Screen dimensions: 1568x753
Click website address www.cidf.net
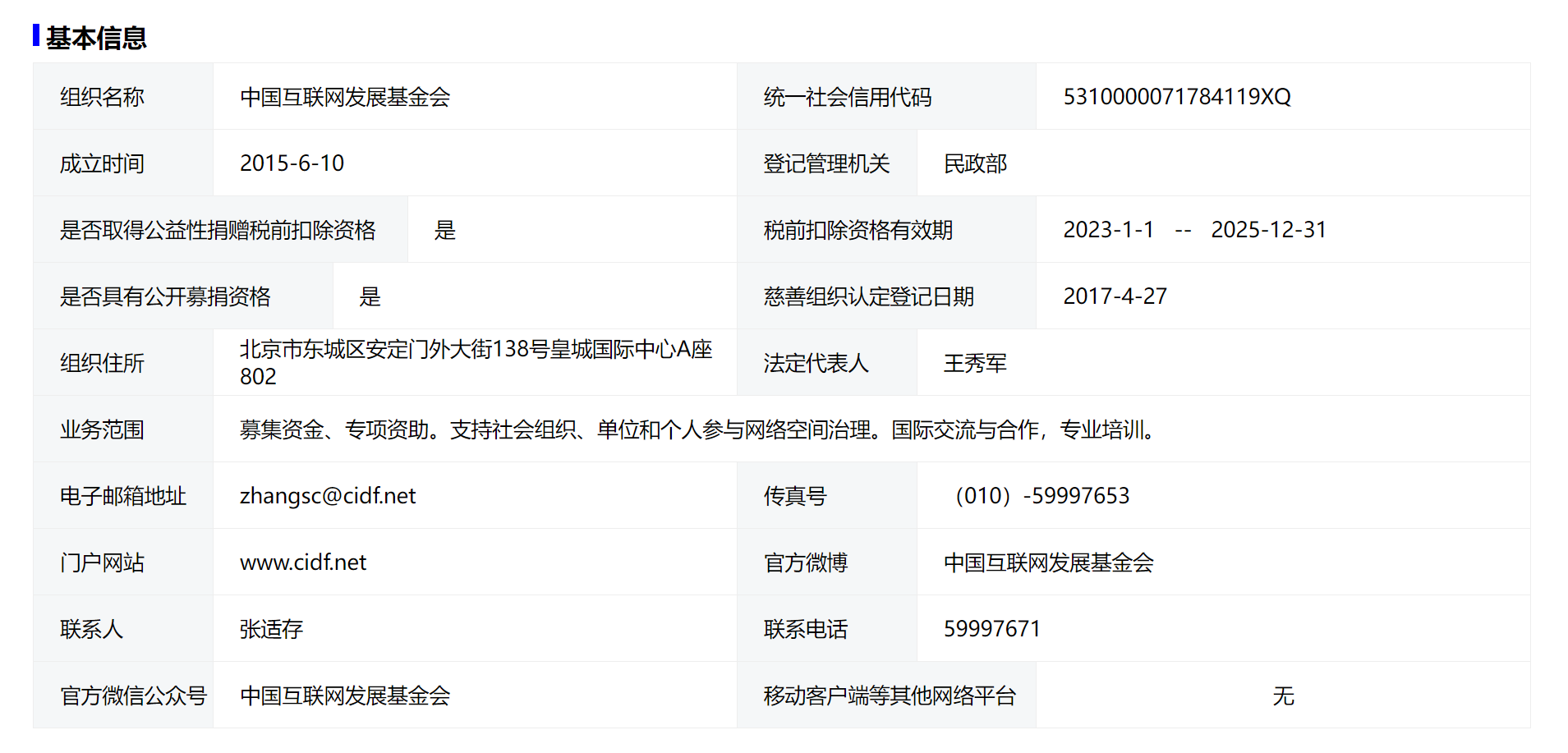(x=303, y=562)
